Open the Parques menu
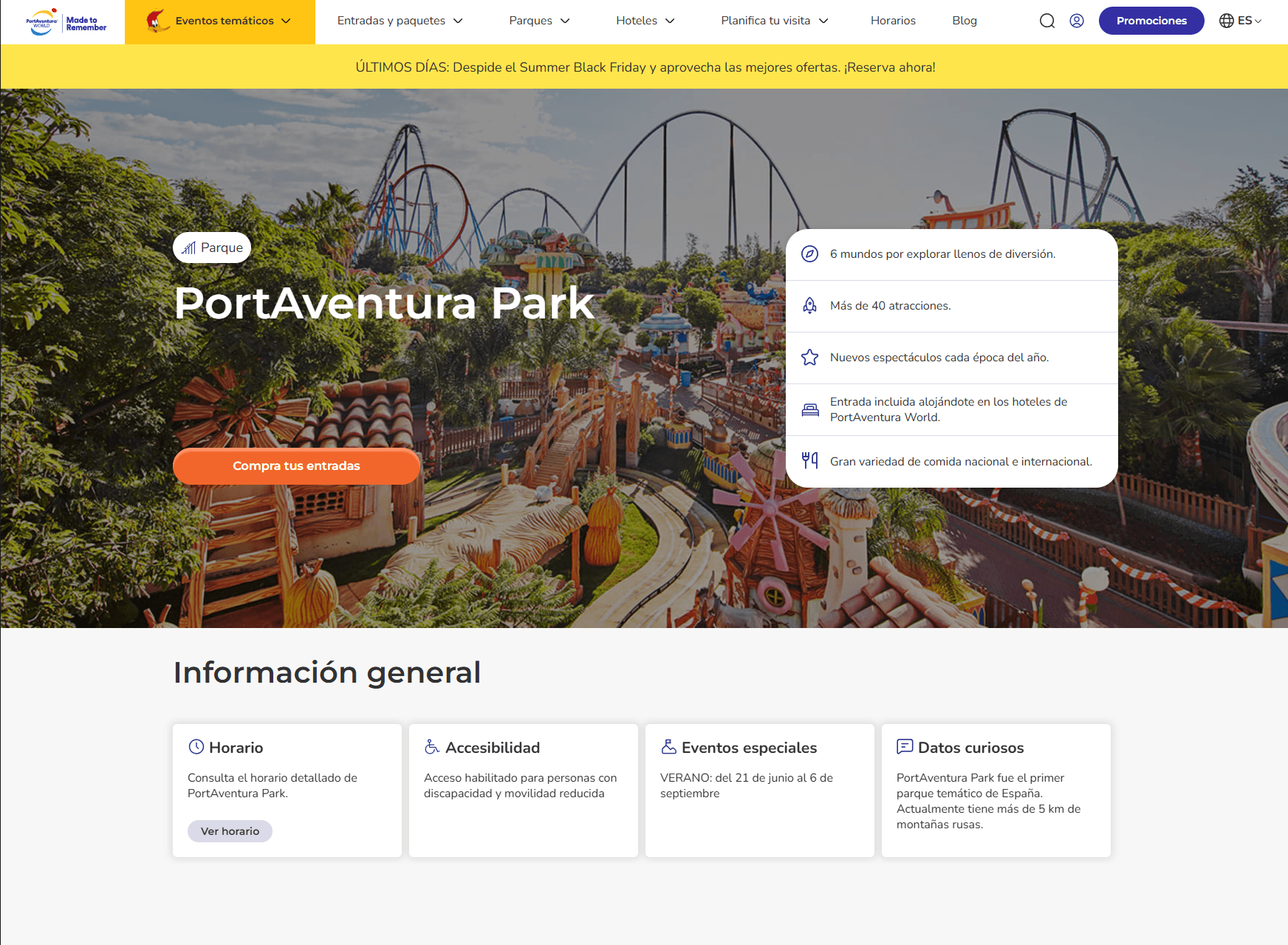 [539, 21]
